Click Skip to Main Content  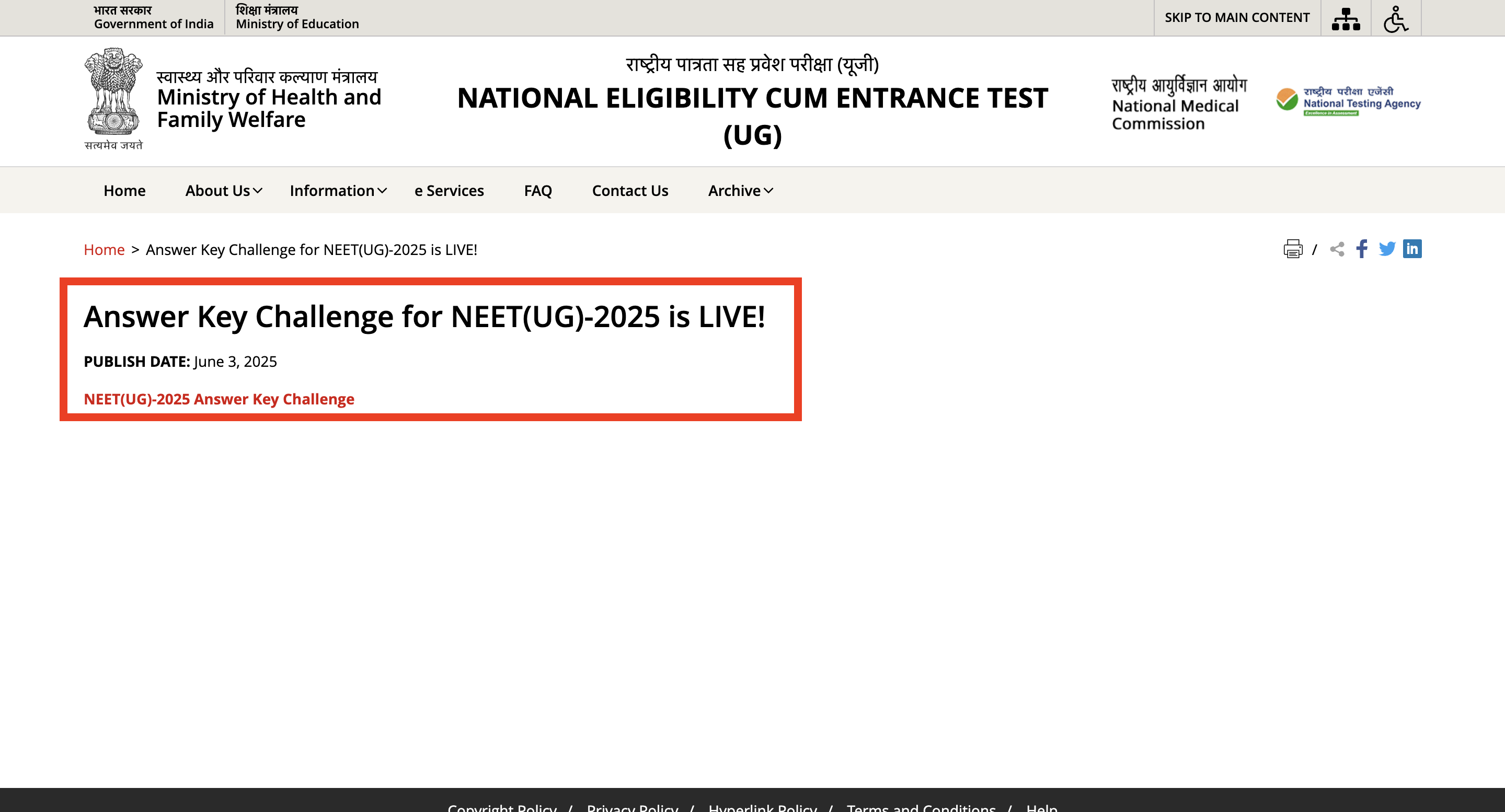click(x=1236, y=18)
